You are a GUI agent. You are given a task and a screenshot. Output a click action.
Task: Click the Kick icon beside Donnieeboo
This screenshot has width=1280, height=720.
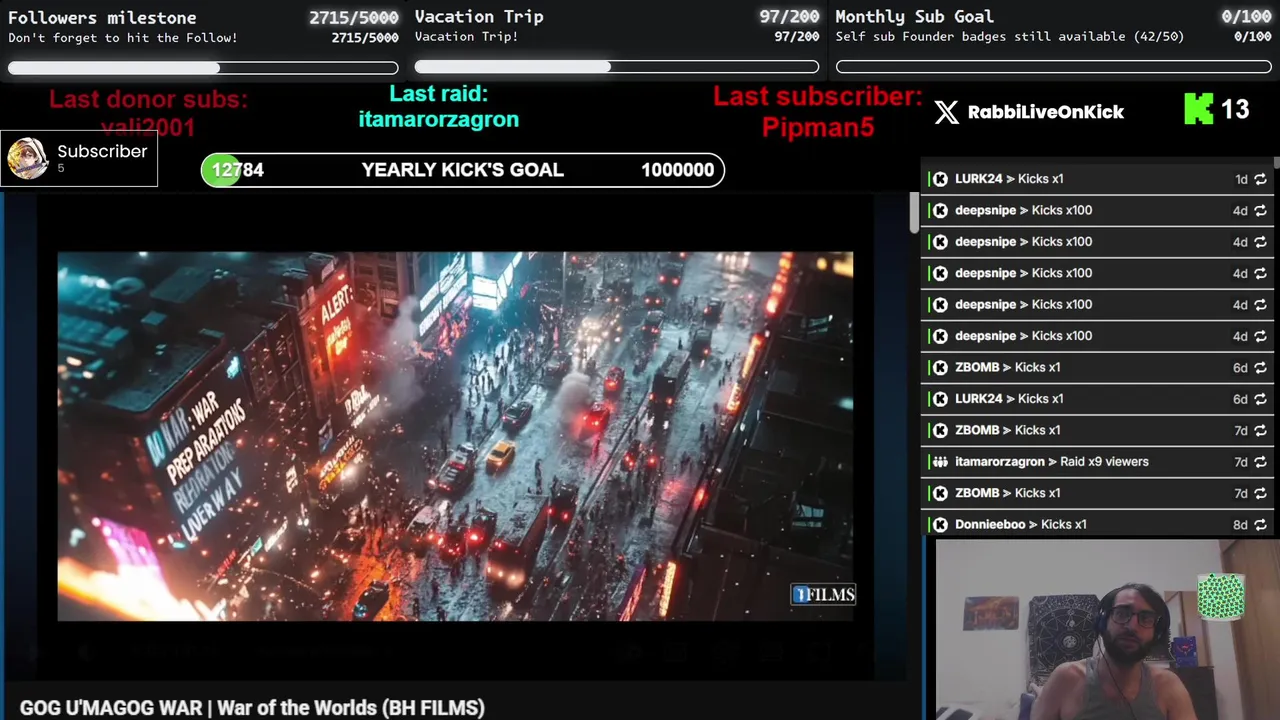pos(940,524)
